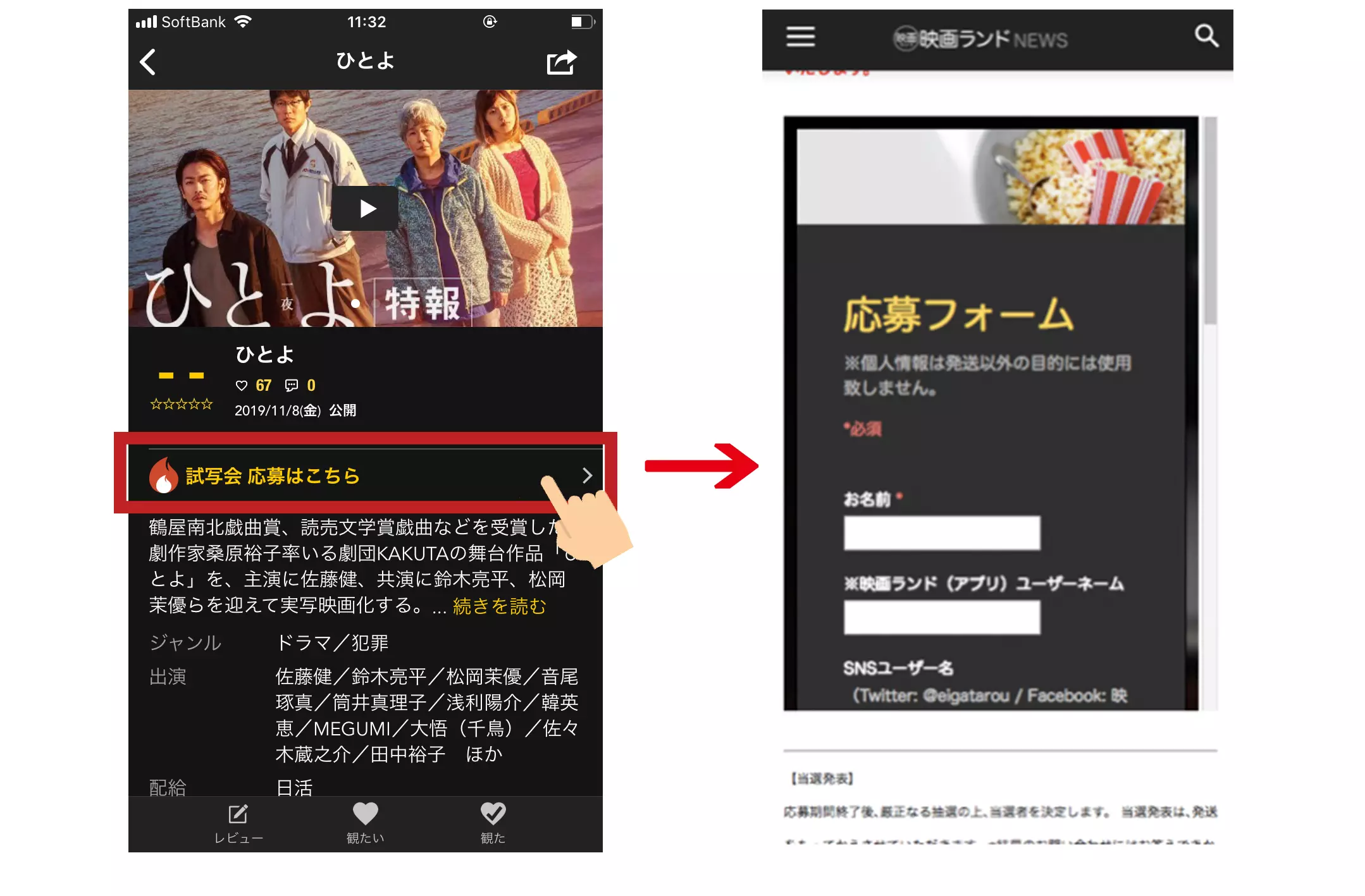Tap the back arrow in the app header

tap(147, 62)
